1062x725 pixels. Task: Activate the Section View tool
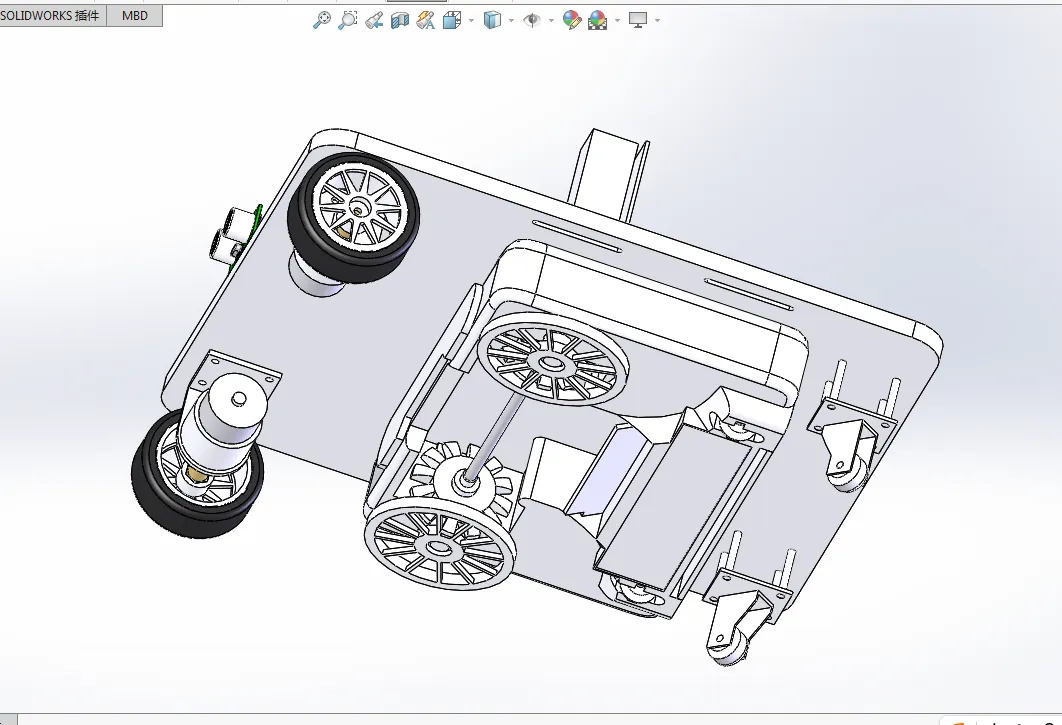pyautogui.click(x=400, y=20)
